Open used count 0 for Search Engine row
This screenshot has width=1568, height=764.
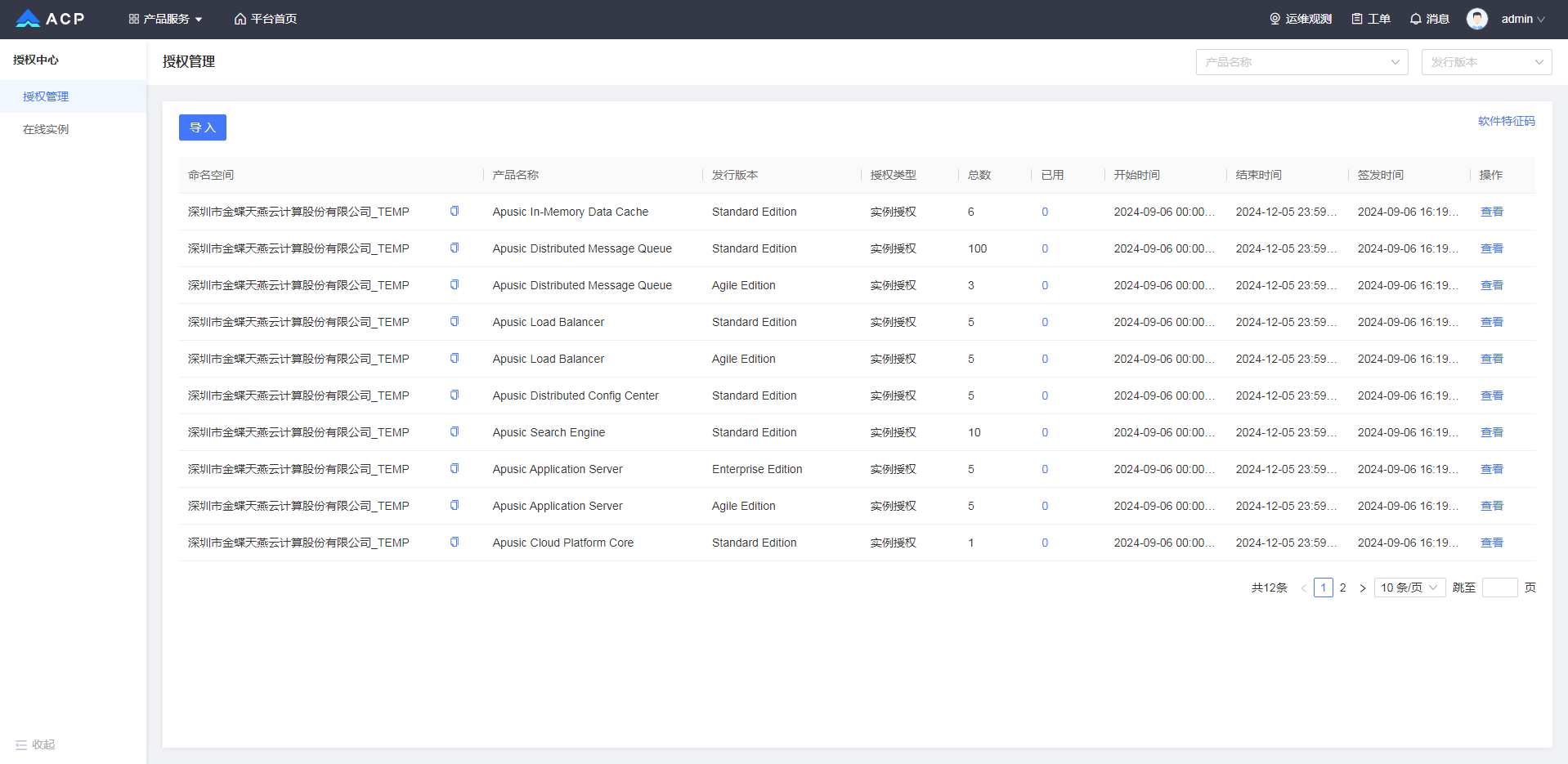coord(1045,432)
